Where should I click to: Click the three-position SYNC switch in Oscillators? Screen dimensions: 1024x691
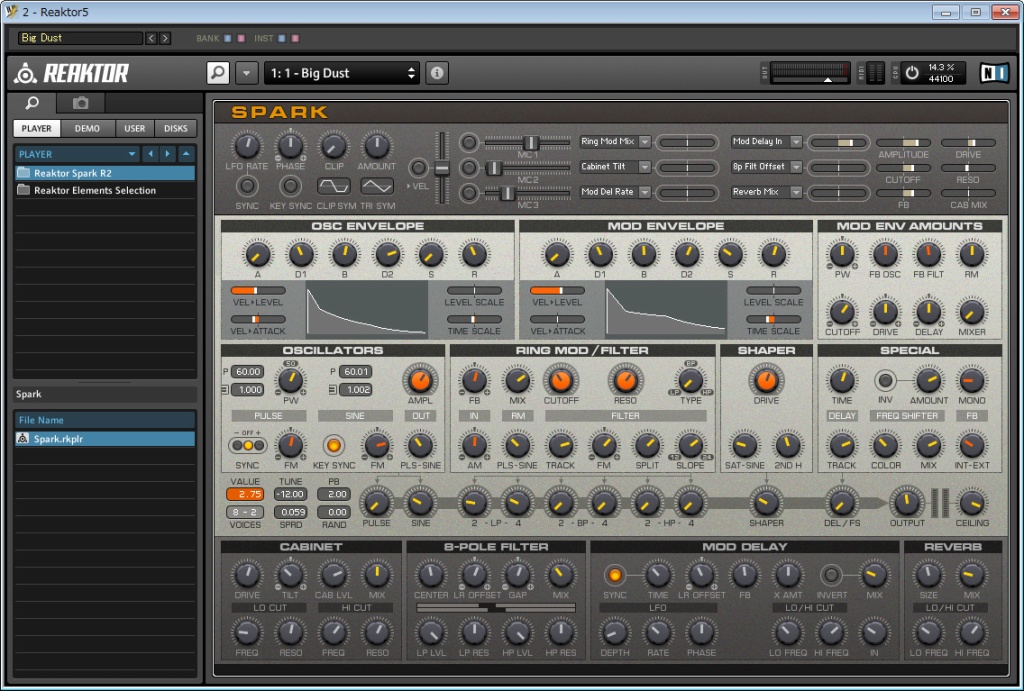pyautogui.click(x=248, y=446)
